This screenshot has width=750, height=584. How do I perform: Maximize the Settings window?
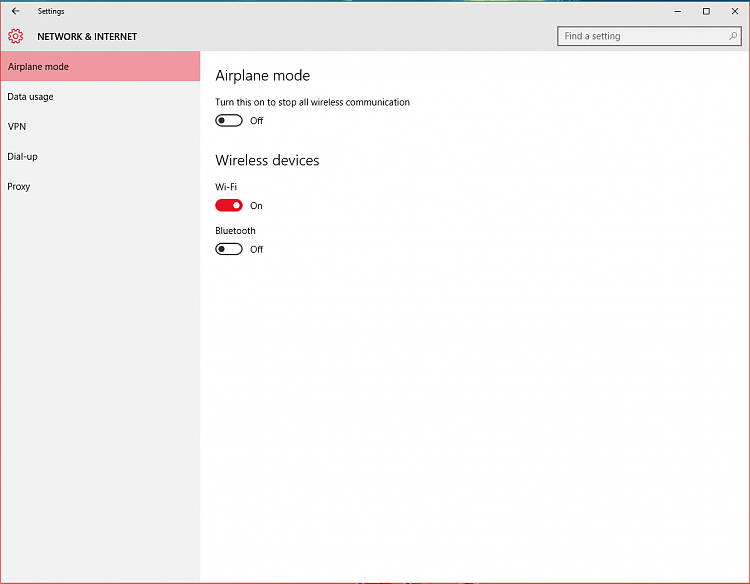[x=706, y=11]
